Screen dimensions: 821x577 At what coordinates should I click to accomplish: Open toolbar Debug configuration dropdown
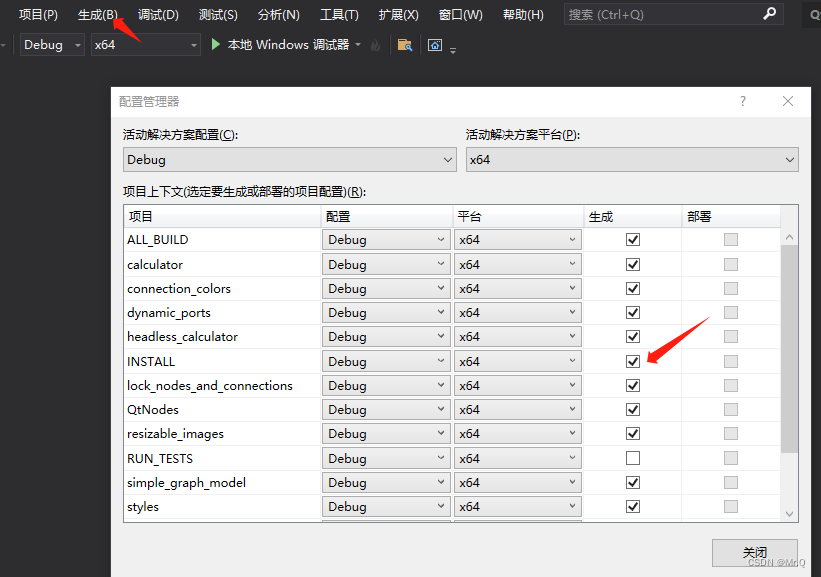pyautogui.click(x=52, y=45)
